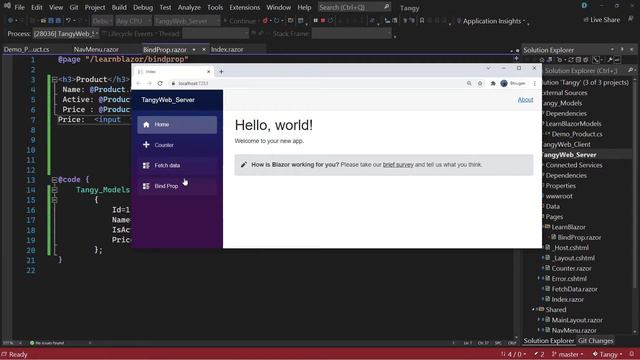Open the Analyze menu
Image resolution: width=640 pixels, height=360 pixels.
[x=189, y=7]
